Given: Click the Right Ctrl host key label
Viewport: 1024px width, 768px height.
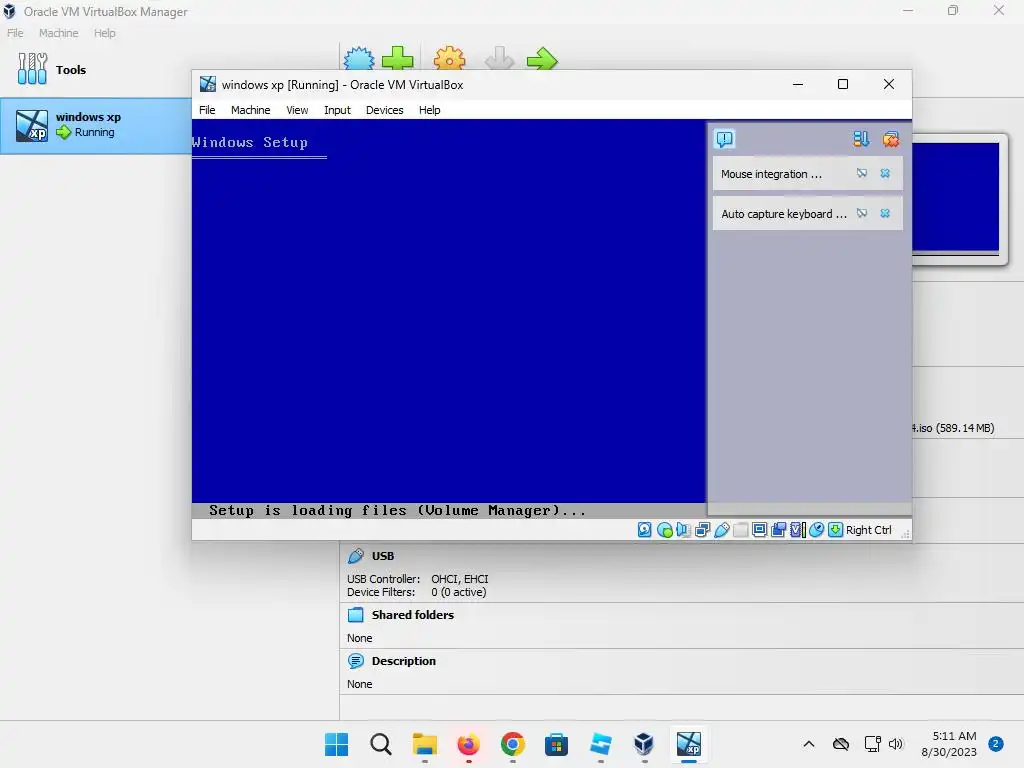Looking at the screenshot, I should [x=869, y=530].
